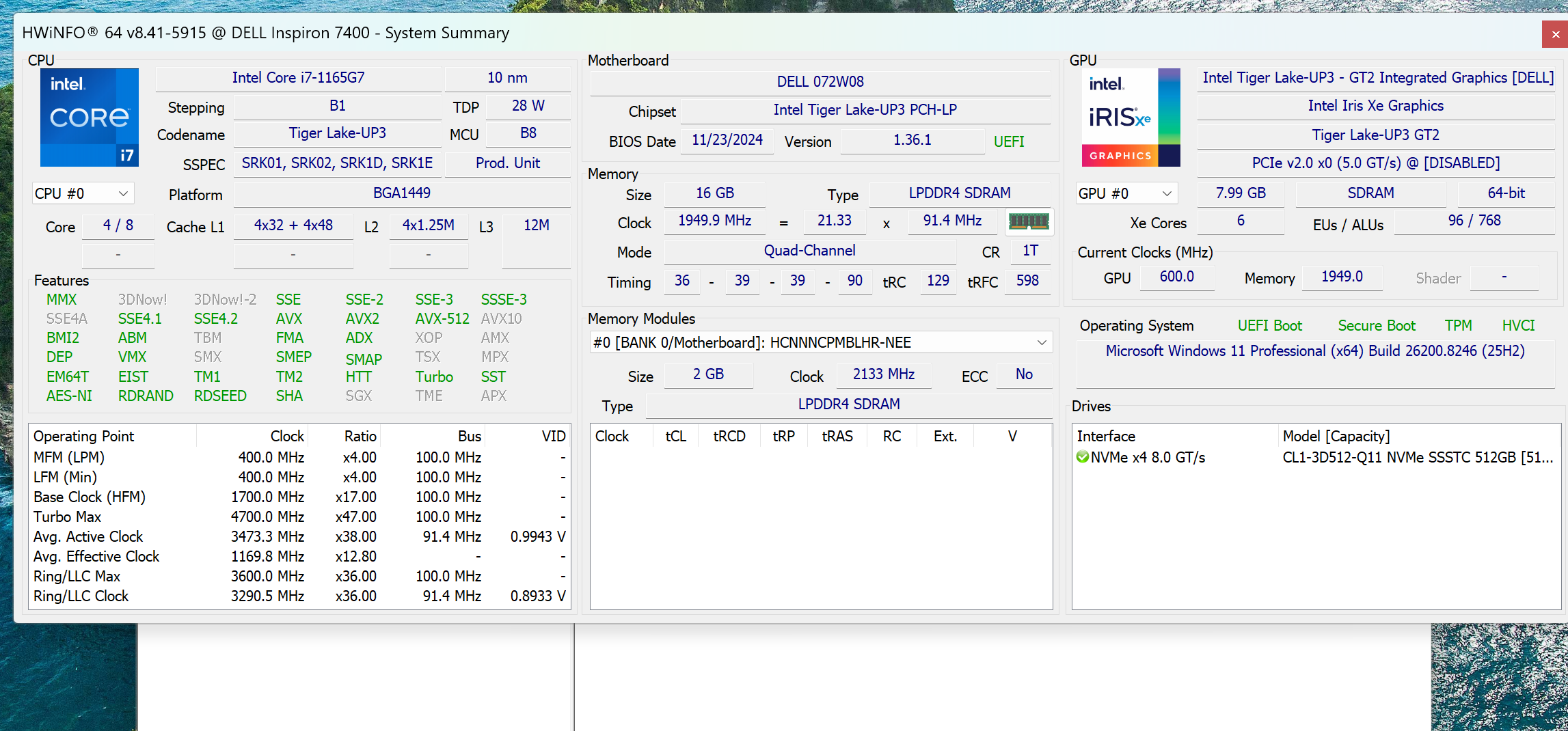
Task: Click the memory module Clock value 2133 MHz
Action: (x=884, y=374)
